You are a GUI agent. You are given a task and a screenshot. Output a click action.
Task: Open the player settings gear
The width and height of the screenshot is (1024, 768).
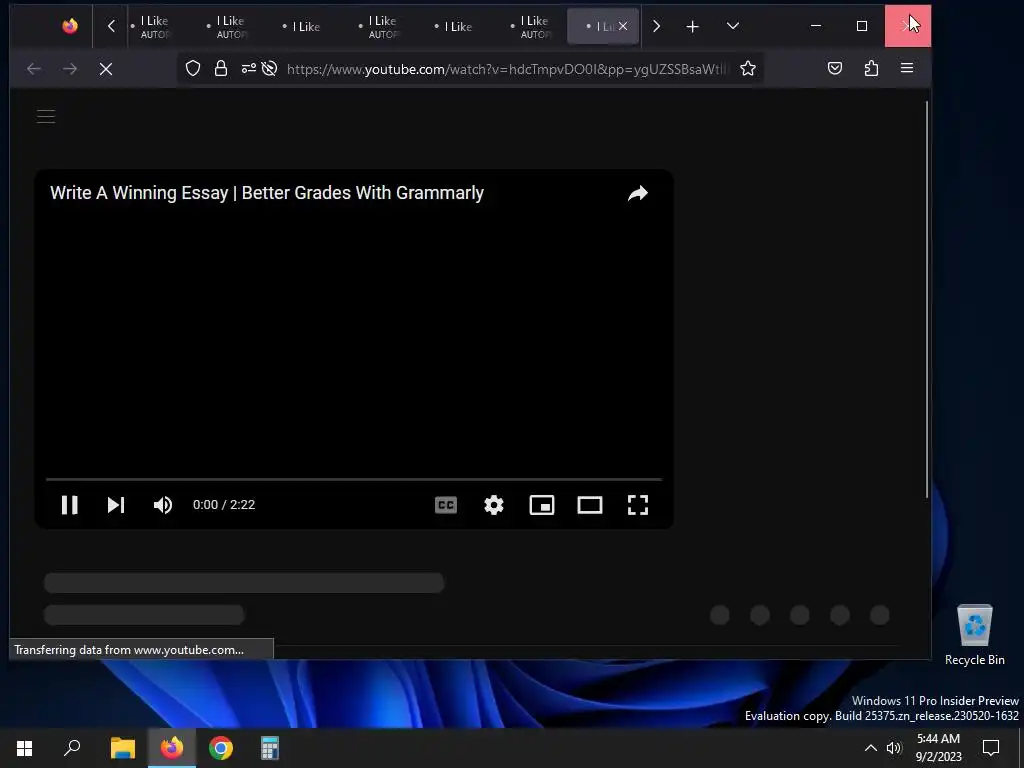pyautogui.click(x=494, y=505)
